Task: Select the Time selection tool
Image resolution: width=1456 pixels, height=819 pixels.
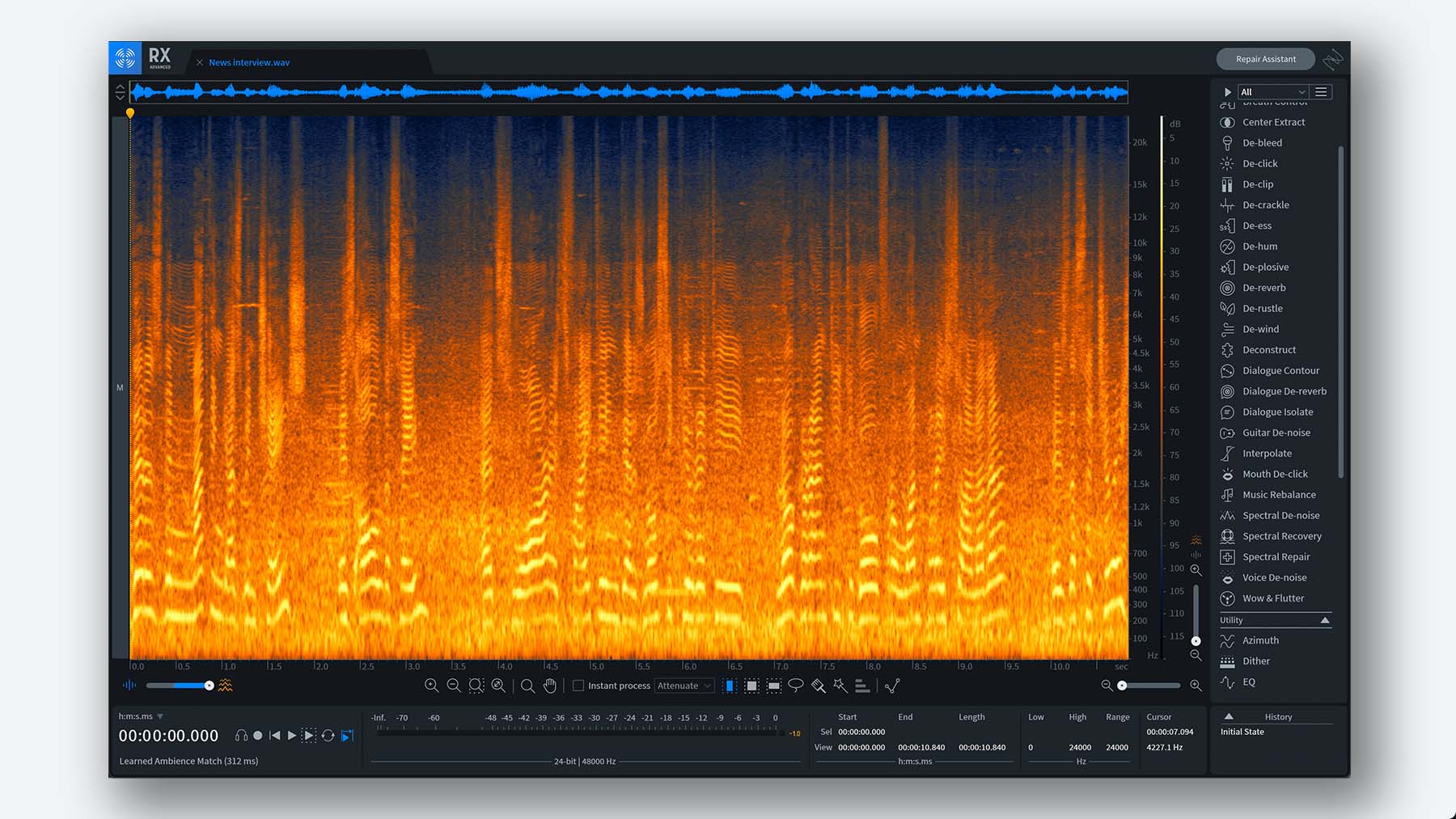Action: tap(730, 686)
